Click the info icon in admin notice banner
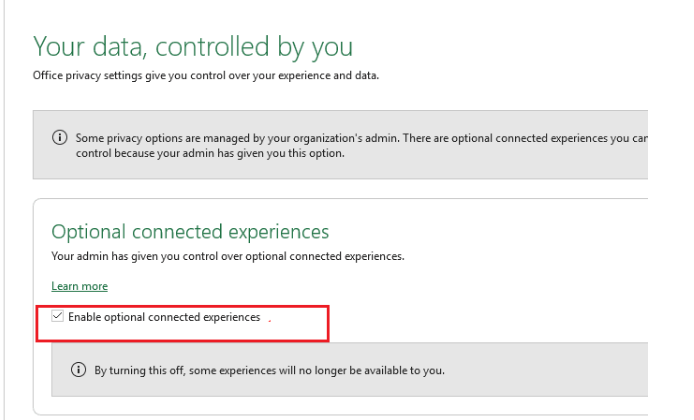 click(60, 138)
